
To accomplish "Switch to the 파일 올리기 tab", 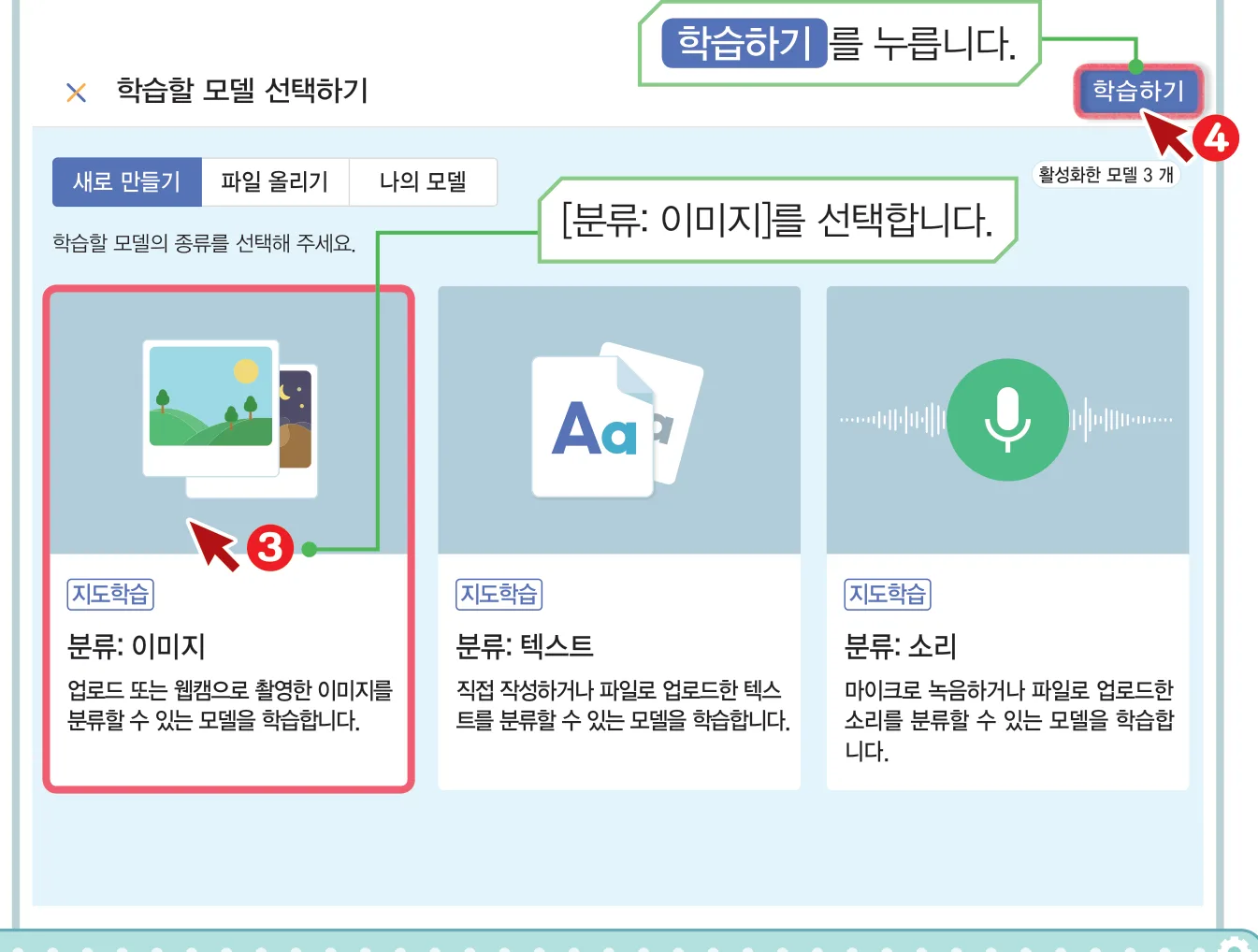I will (x=275, y=181).
